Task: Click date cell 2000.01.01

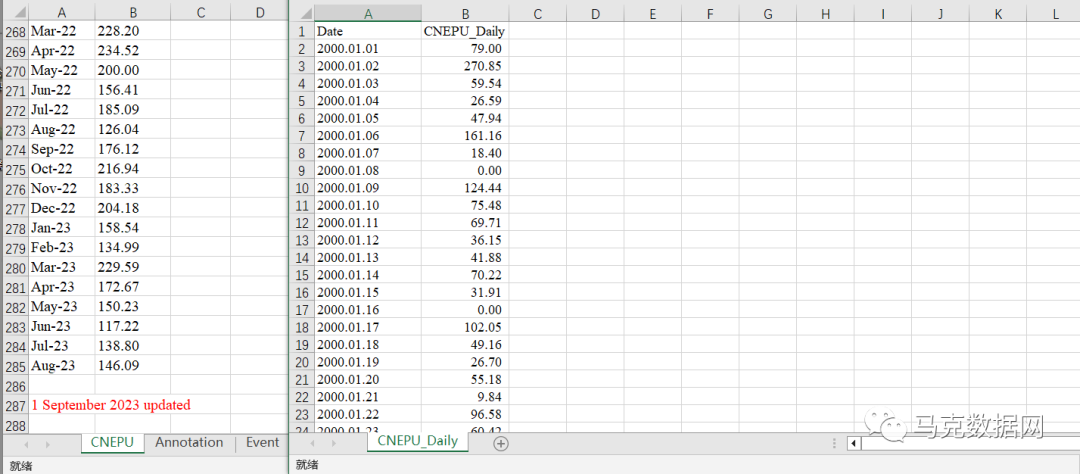Action: click(368, 49)
